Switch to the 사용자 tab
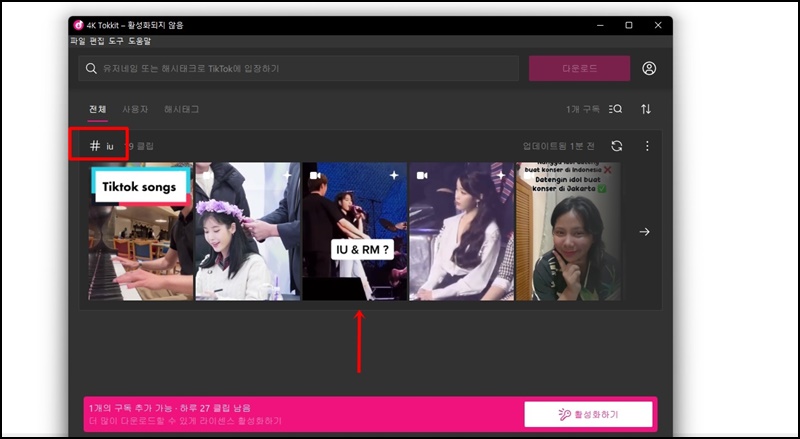This screenshot has height=439, width=800. point(135,109)
